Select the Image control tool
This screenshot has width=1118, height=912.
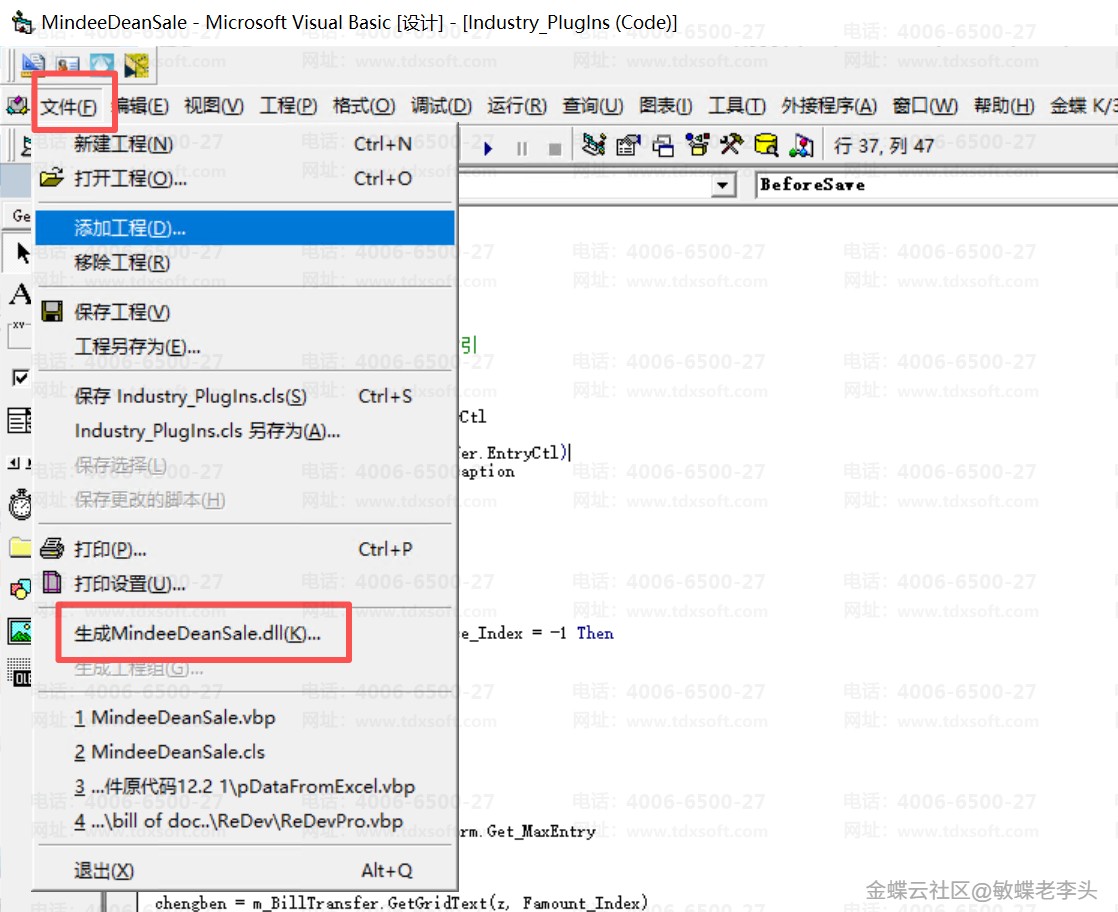(x=20, y=631)
